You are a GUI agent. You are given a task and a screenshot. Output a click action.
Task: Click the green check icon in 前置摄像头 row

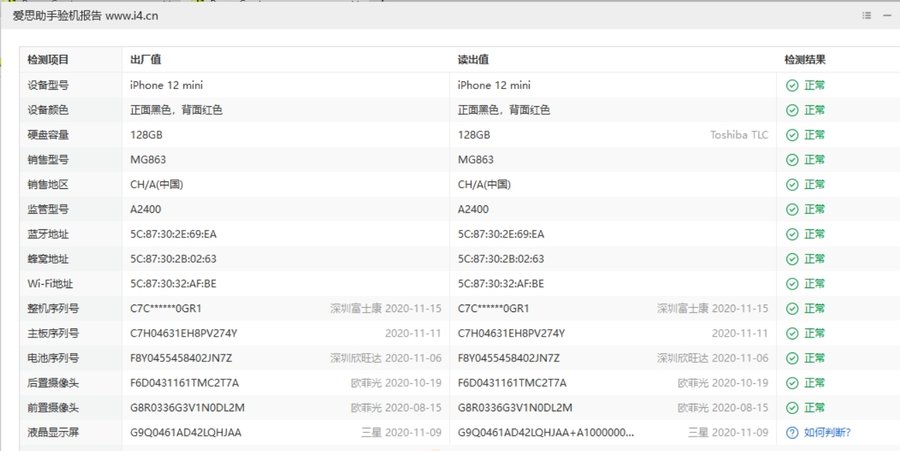[792, 408]
